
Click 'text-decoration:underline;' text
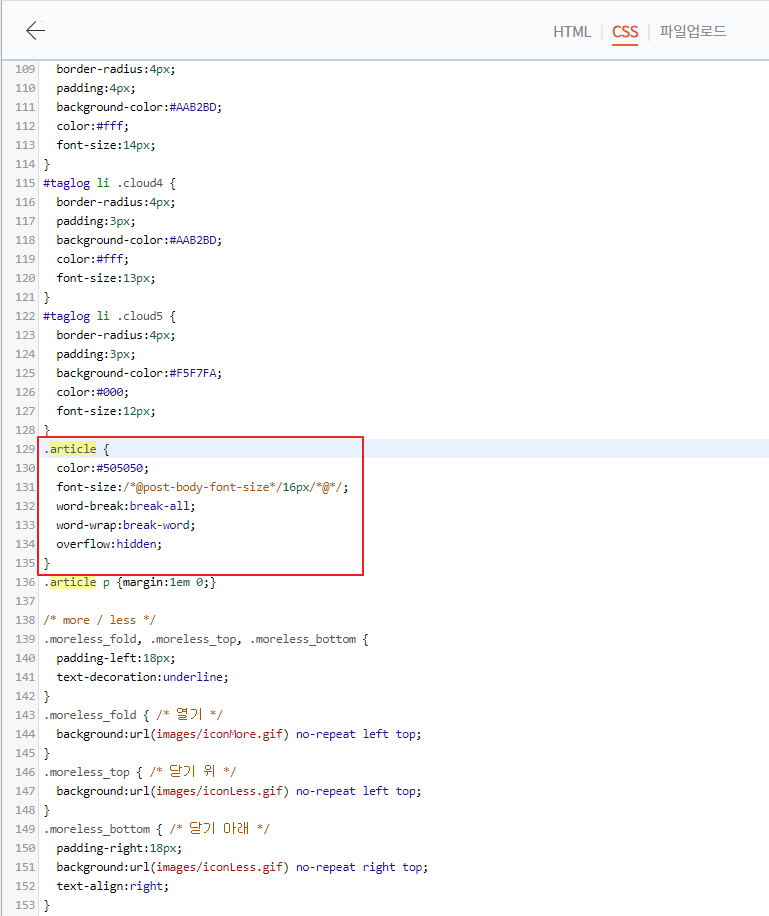[x=143, y=676]
